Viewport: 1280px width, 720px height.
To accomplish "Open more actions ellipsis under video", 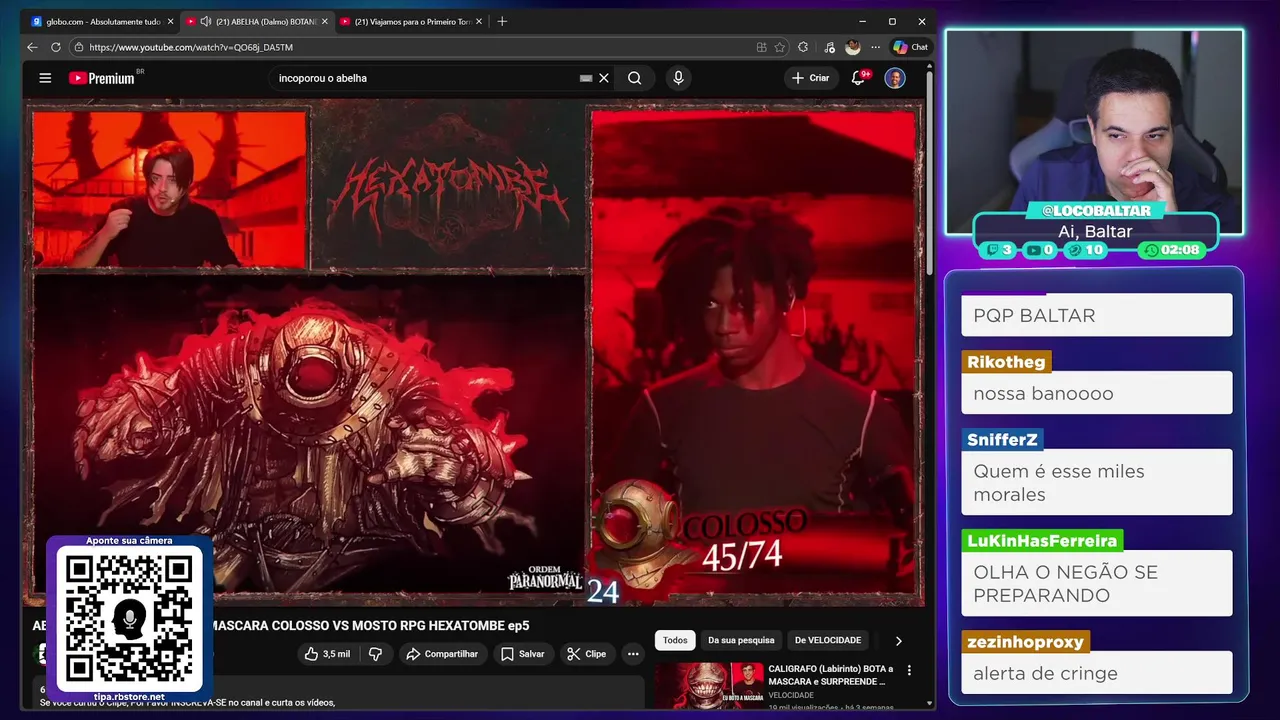I will tap(632, 654).
